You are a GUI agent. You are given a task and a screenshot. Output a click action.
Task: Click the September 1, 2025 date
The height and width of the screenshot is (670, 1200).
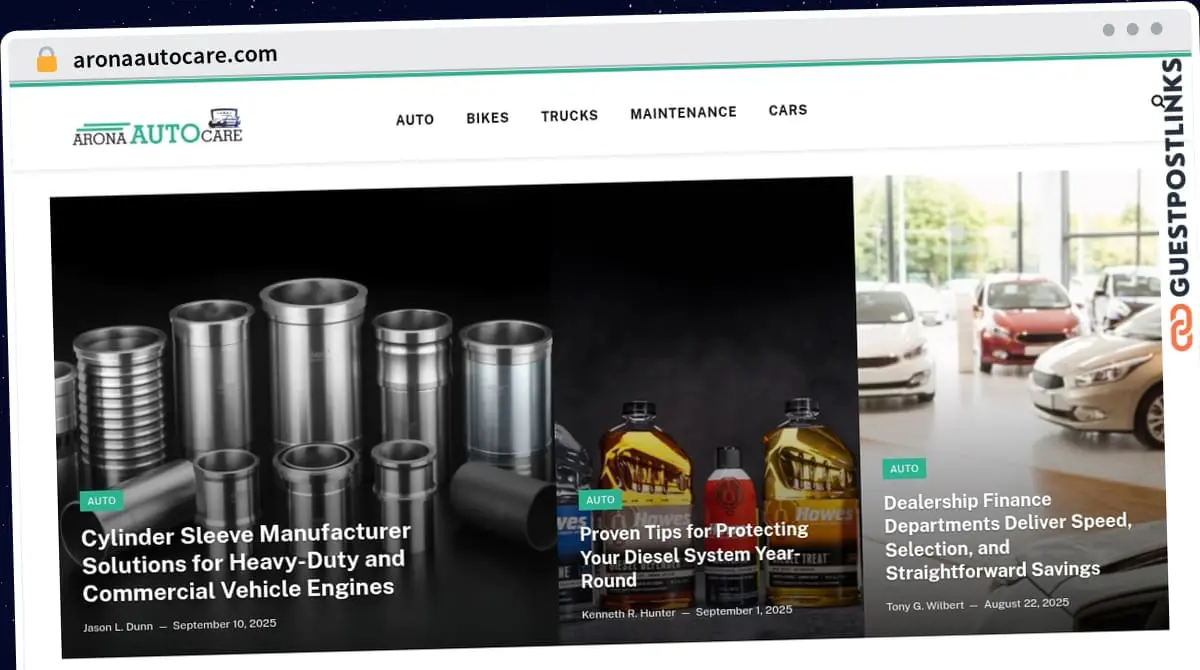(x=744, y=611)
